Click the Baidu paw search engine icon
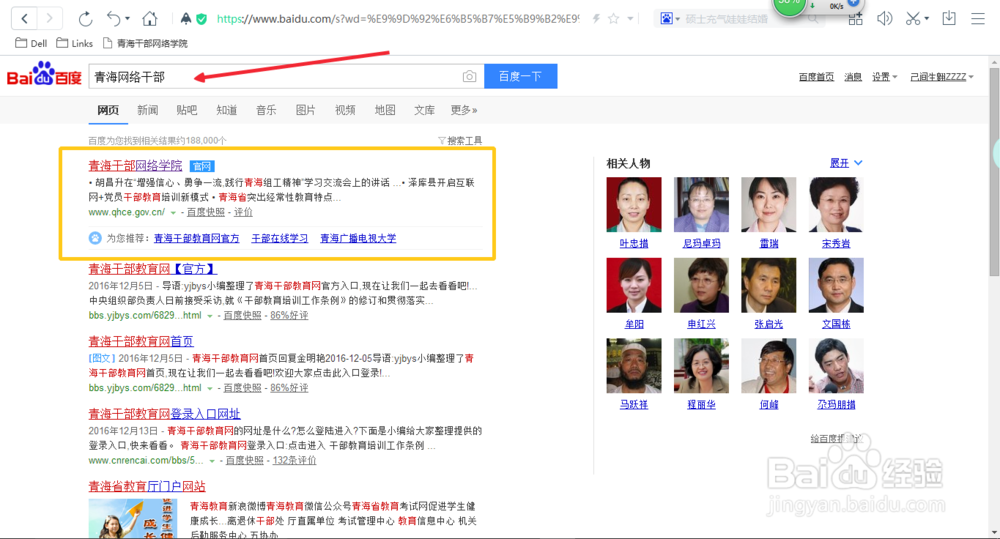This screenshot has width=1000, height=539. pos(666,19)
